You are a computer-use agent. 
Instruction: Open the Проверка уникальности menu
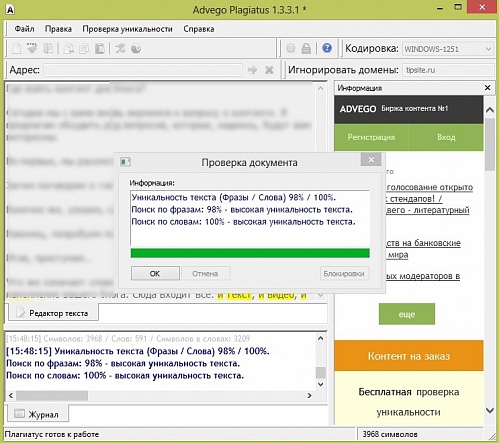click(x=127, y=29)
